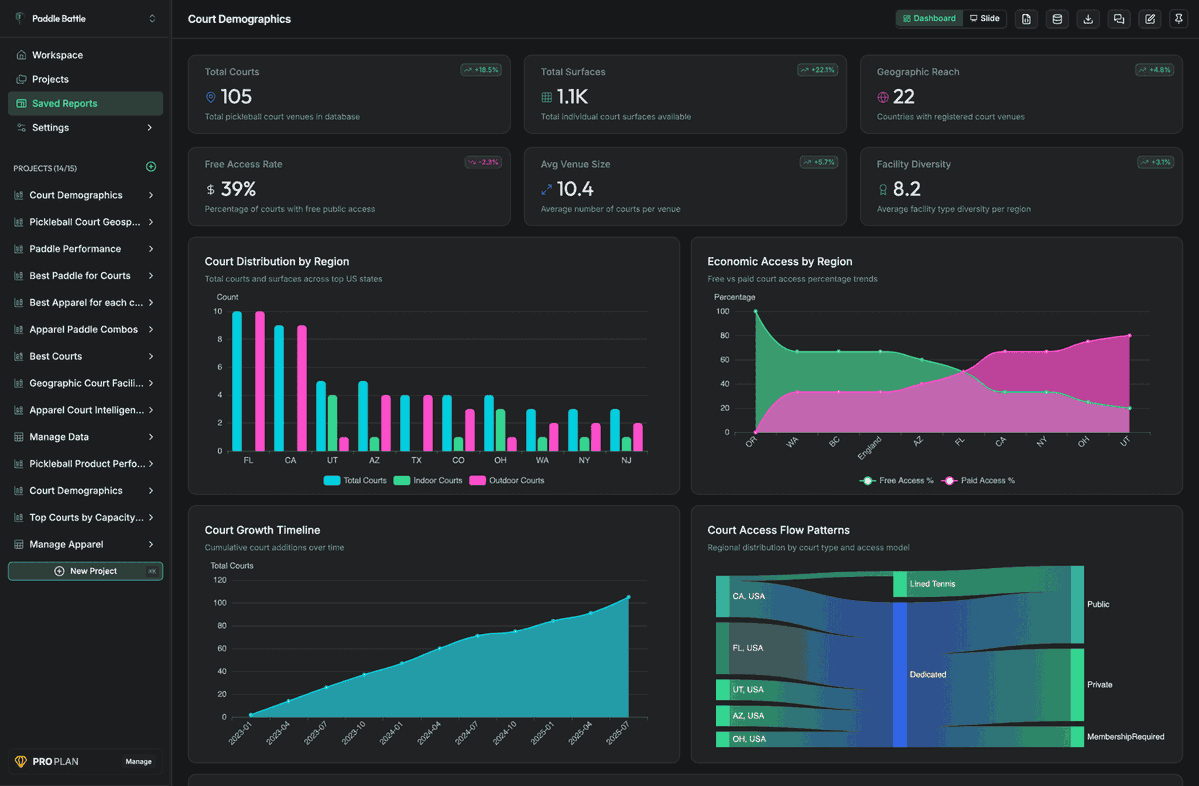Open the report file code icon
Viewport: 1199px width, 786px height.
tap(1026, 19)
